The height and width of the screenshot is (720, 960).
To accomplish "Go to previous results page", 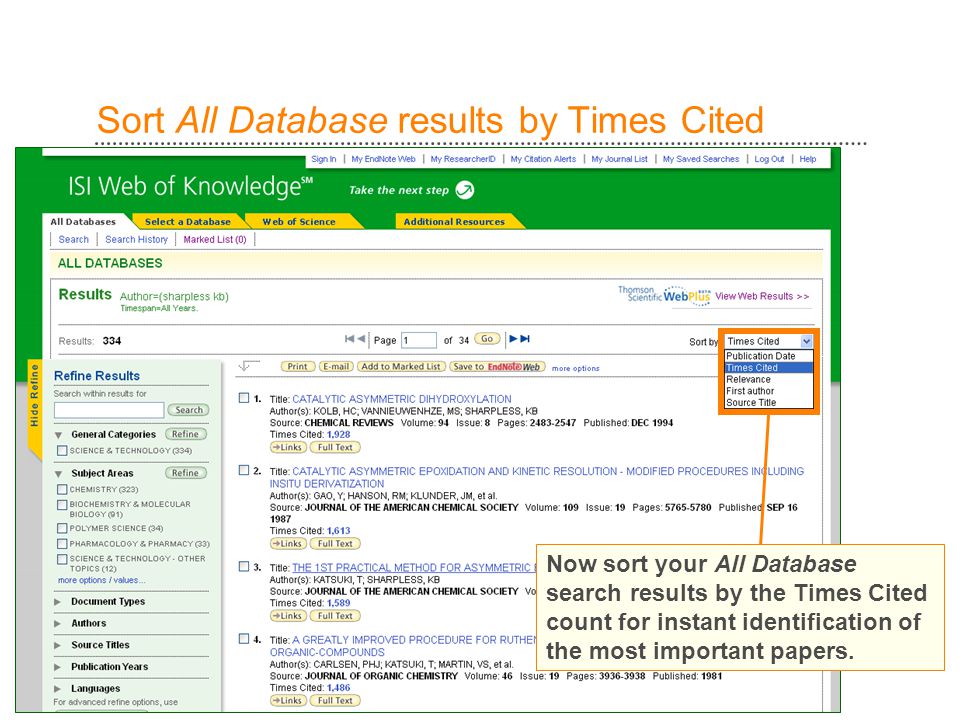I will coord(361,339).
